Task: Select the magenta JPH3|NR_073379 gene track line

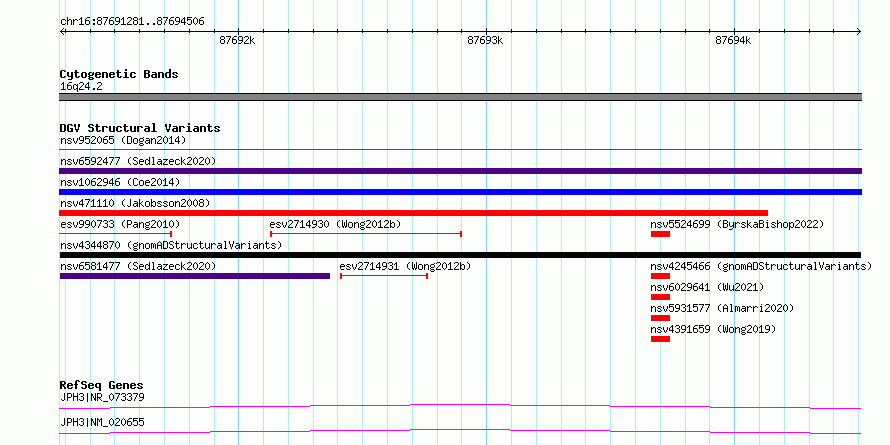Action: pyautogui.click(x=460, y=406)
